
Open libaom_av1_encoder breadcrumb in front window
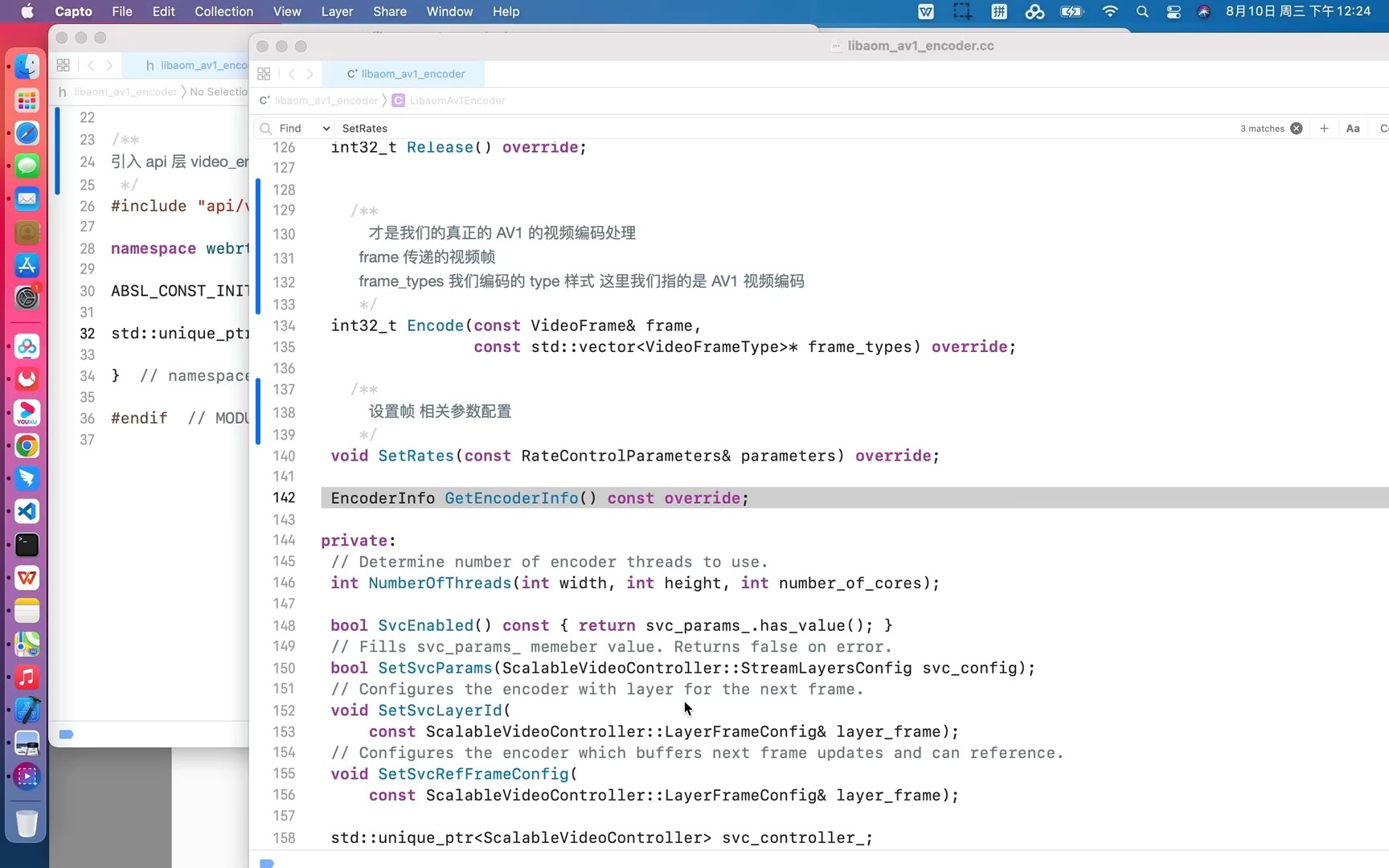[319, 100]
